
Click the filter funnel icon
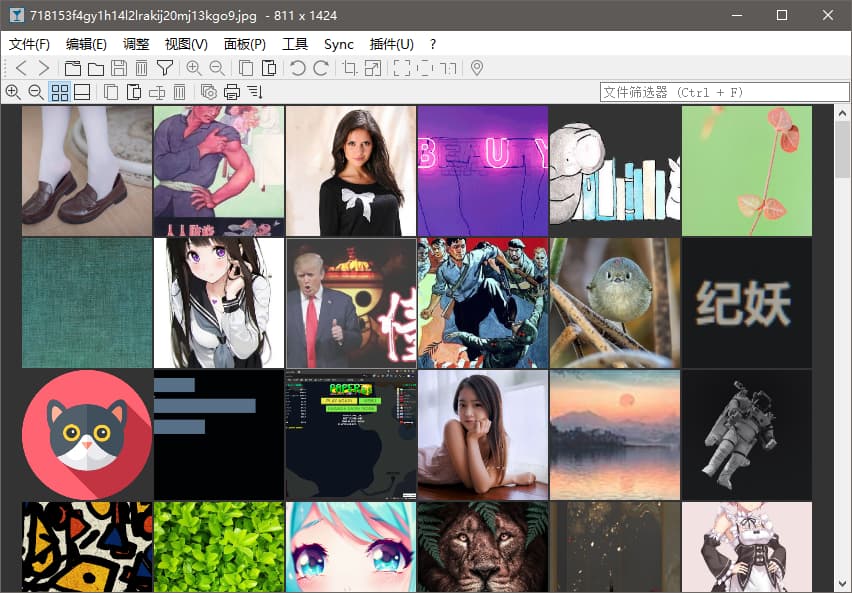click(x=165, y=68)
